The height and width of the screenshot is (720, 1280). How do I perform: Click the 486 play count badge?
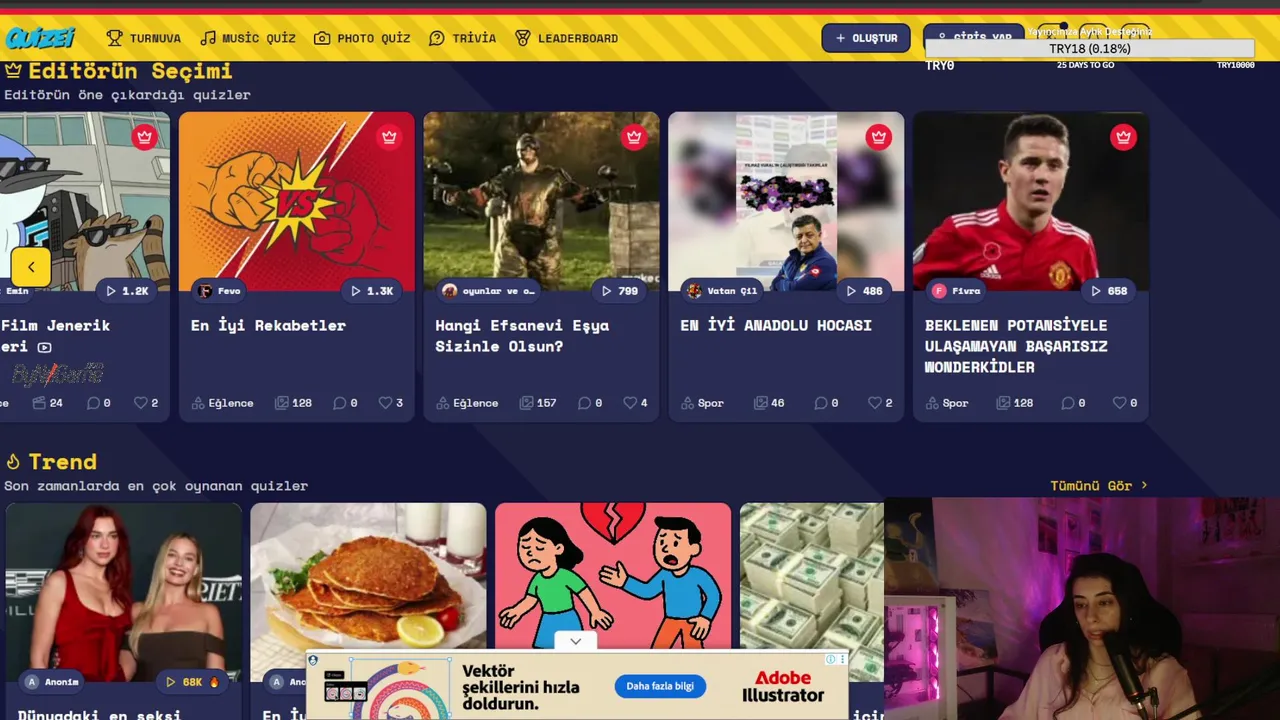(864, 291)
